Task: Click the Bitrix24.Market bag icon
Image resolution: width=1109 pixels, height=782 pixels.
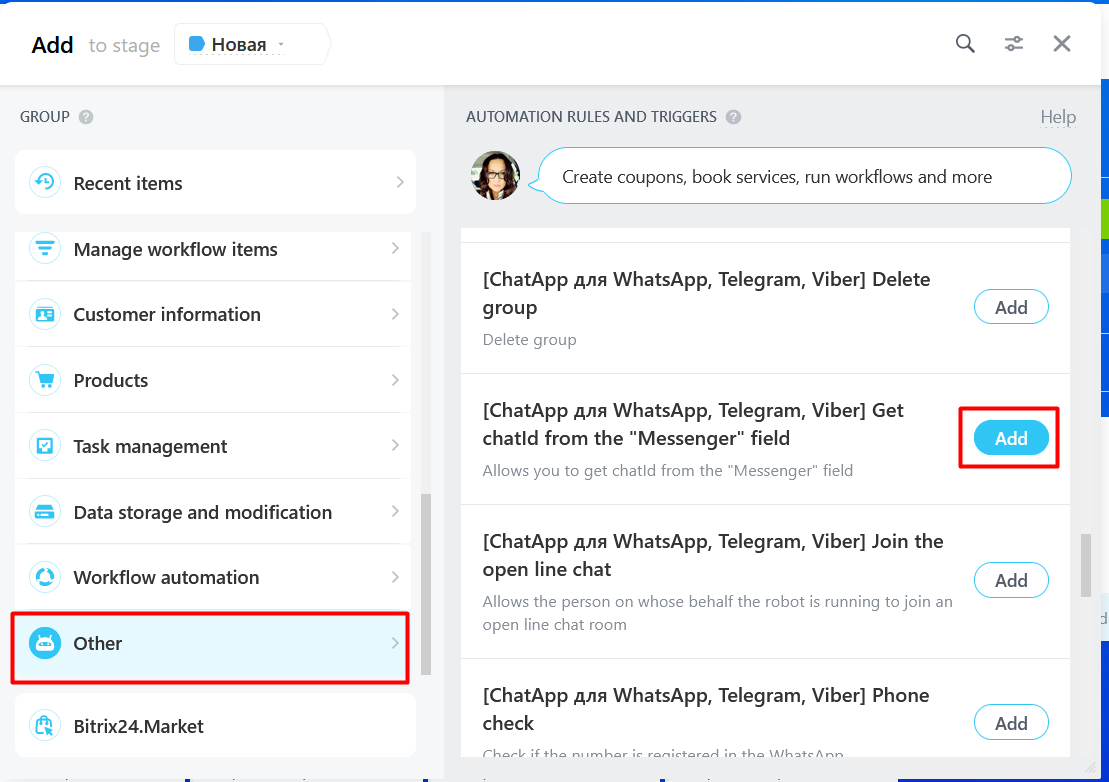Action: click(x=44, y=726)
